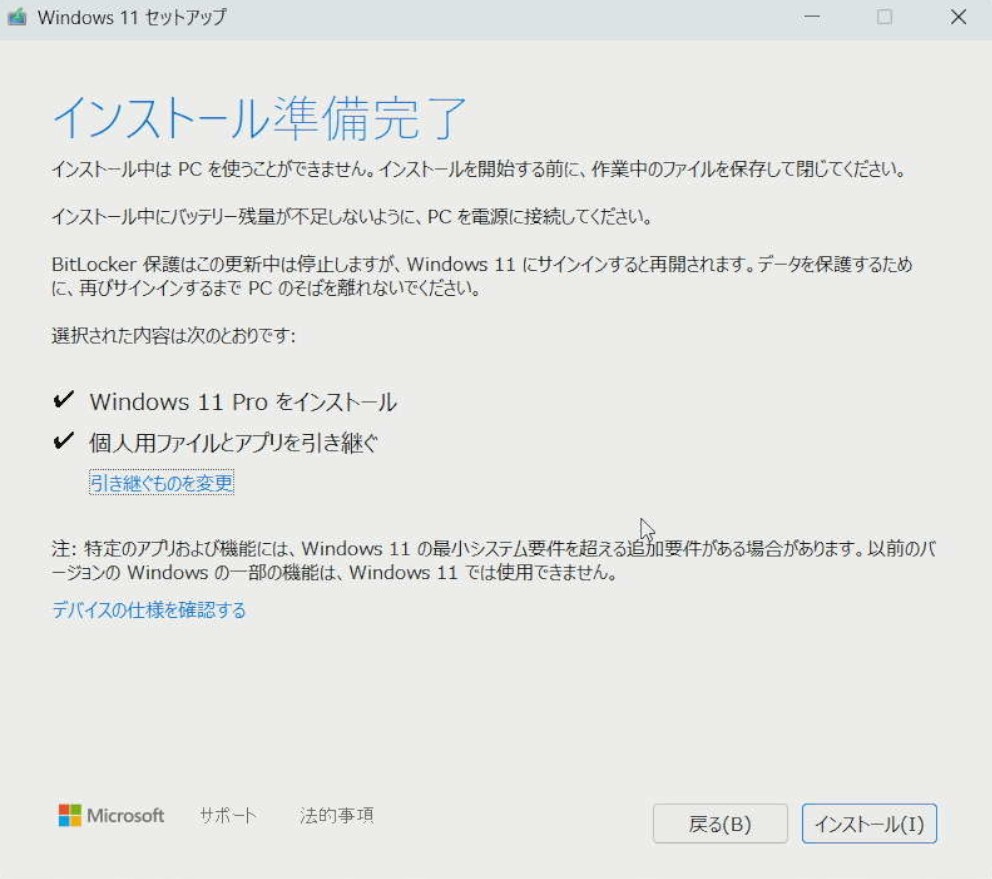
Task: Click the checkmark beside 個人用ファイルとアプリを引き継ぐ
Action: click(x=64, y=440)
